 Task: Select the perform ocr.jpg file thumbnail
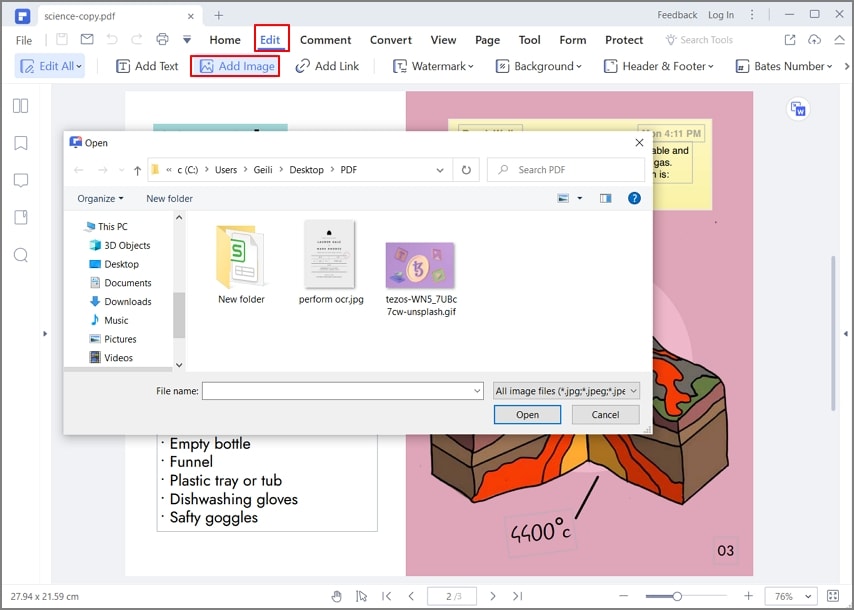point(330,254)
